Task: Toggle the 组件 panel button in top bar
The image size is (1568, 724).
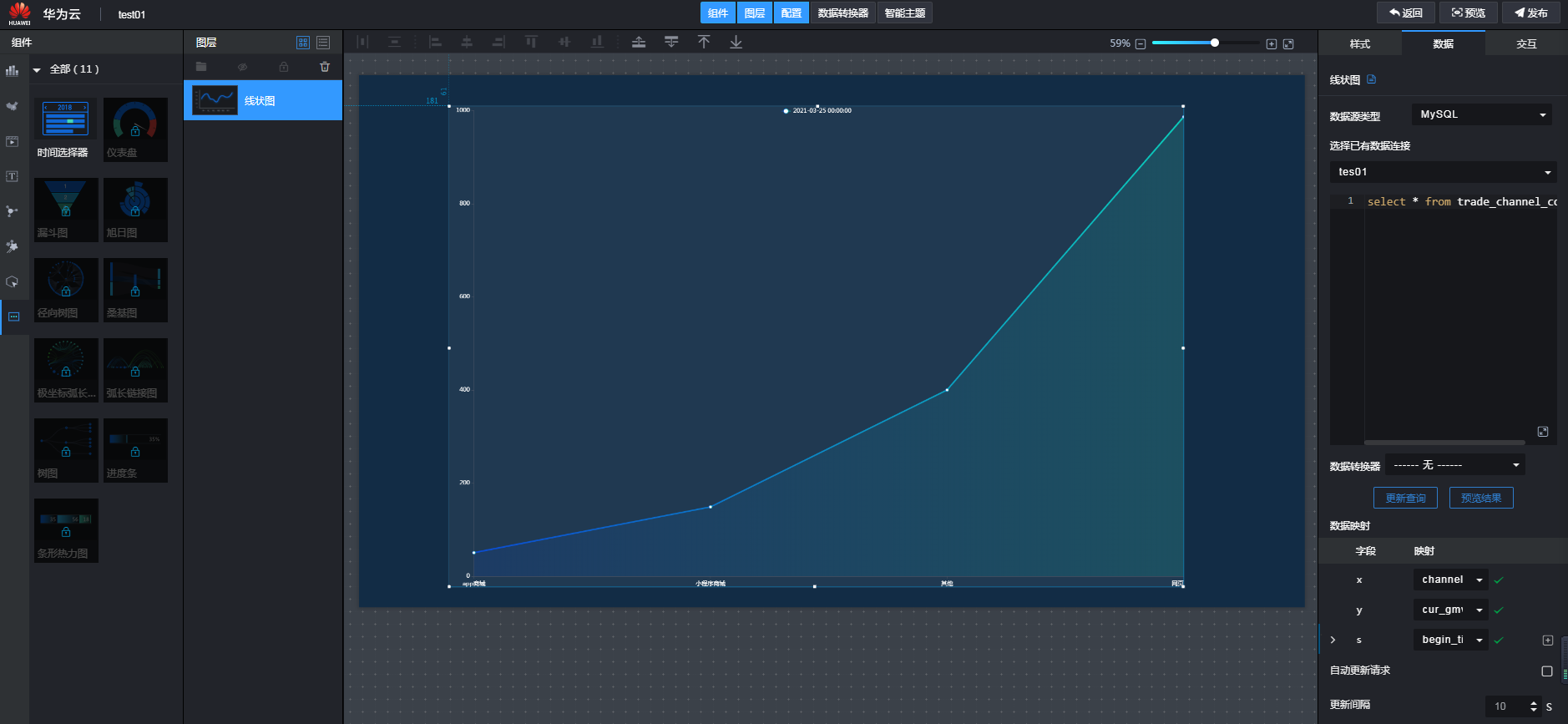Action: 718,13
